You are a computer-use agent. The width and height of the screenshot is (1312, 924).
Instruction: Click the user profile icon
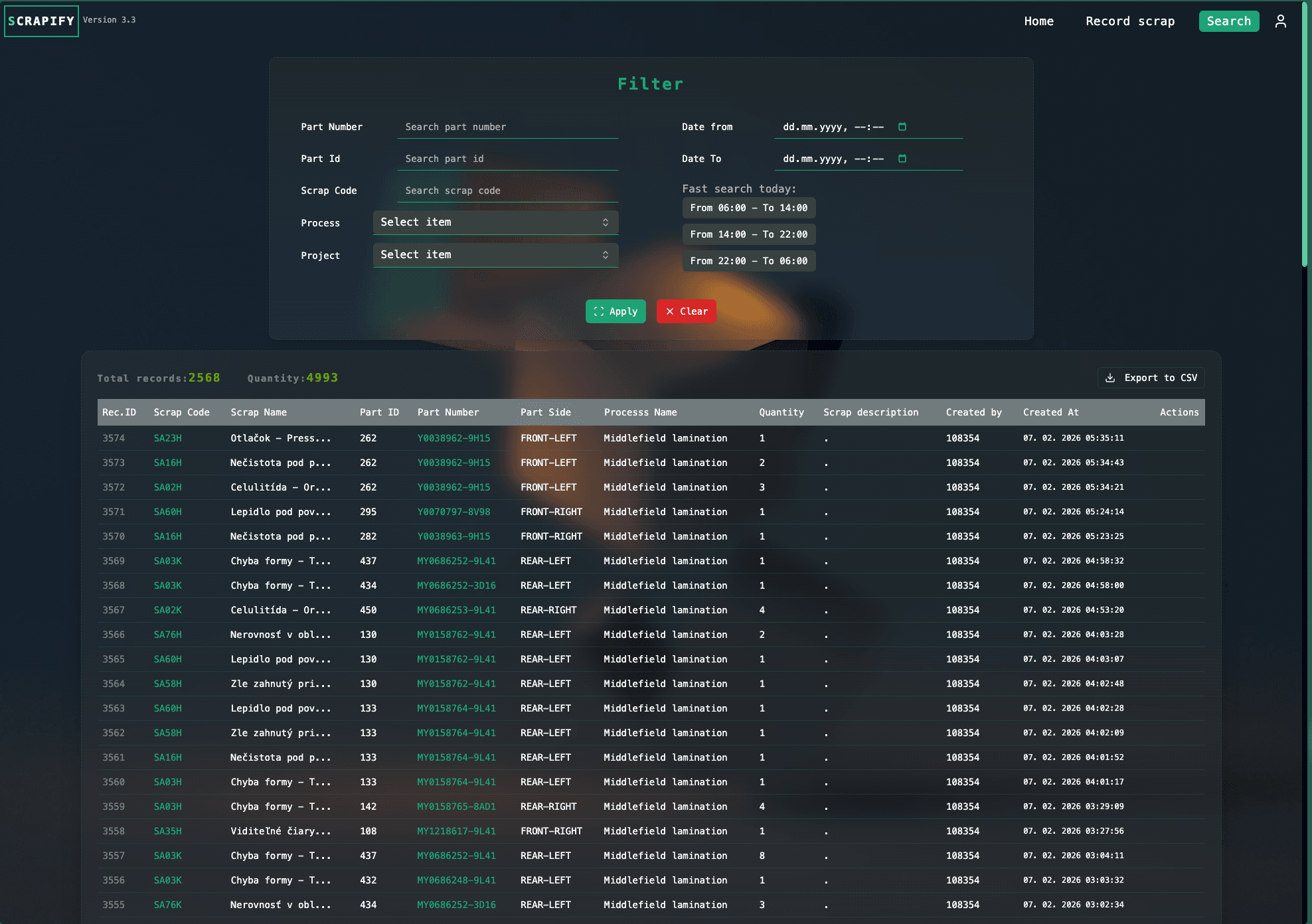point(1281,21)
